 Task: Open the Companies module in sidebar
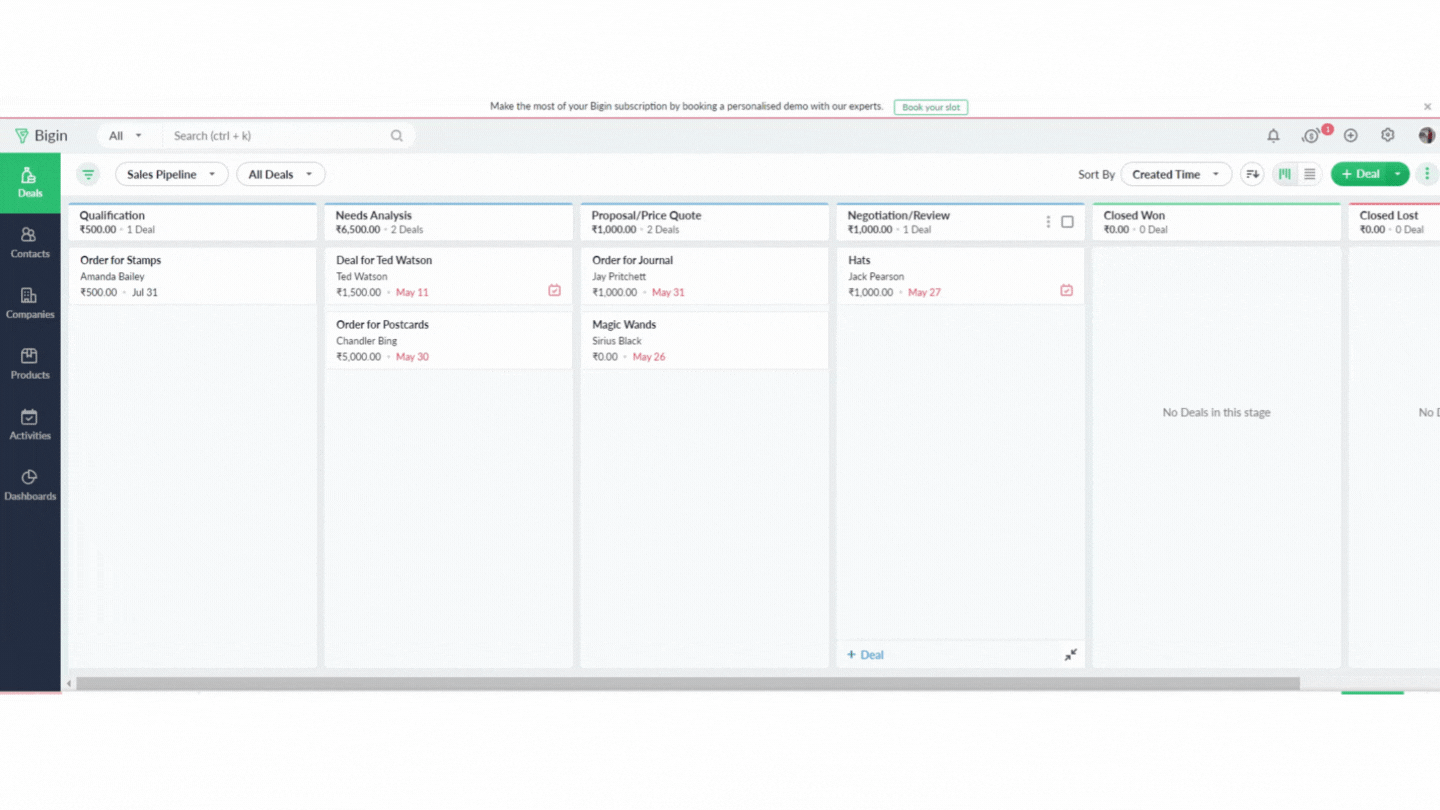pos(30,303)
